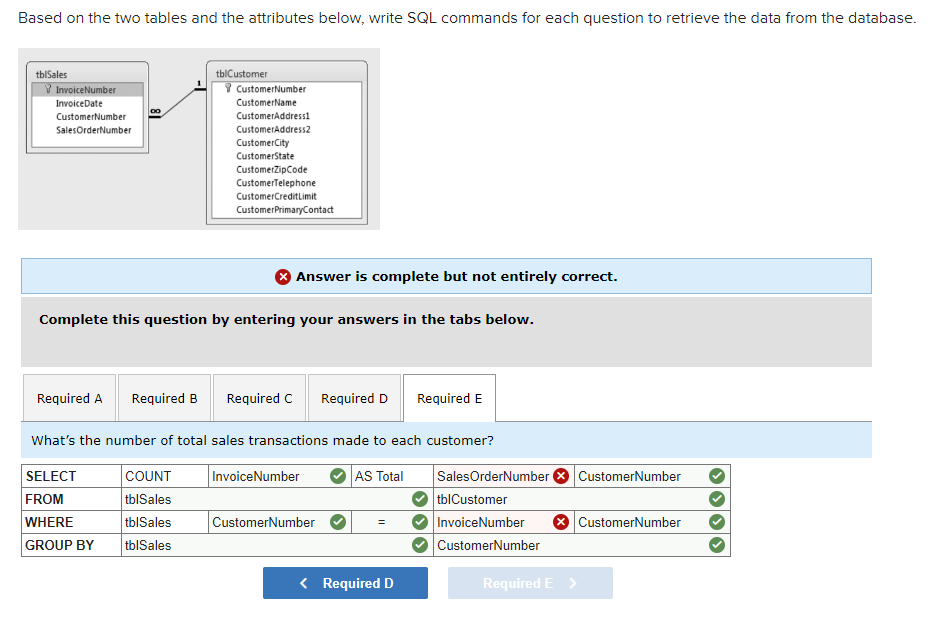Click the COUNT cell in SELECT row
The width and height of the screenshot is (930, 625).
point(165,476)
